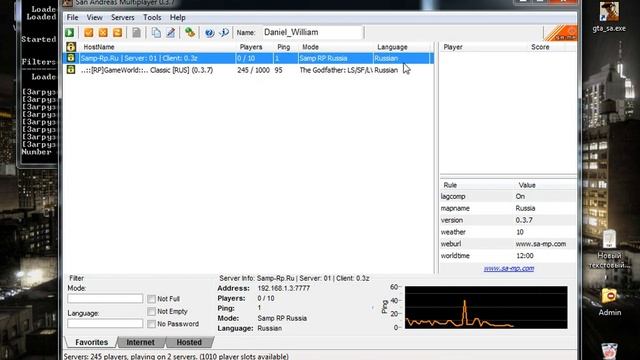640x360 pixels.
Task: Click the green Connect play icon
Action: (70, 32)
